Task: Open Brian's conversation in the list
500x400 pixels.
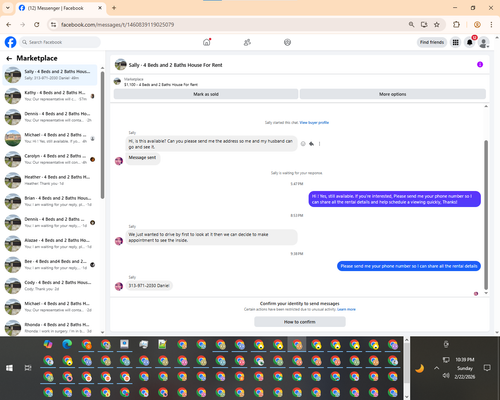Action: (x=50, y=201)
